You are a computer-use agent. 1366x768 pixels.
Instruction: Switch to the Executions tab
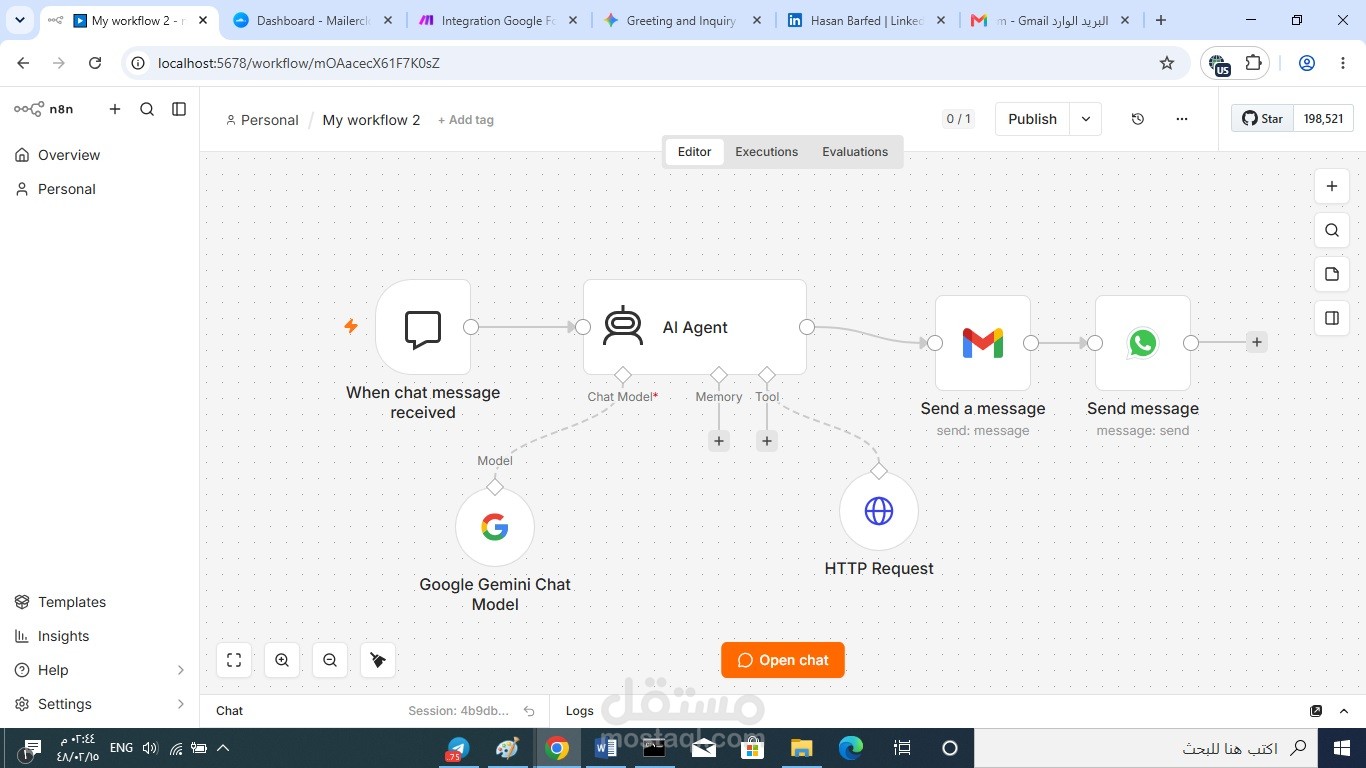767,152
